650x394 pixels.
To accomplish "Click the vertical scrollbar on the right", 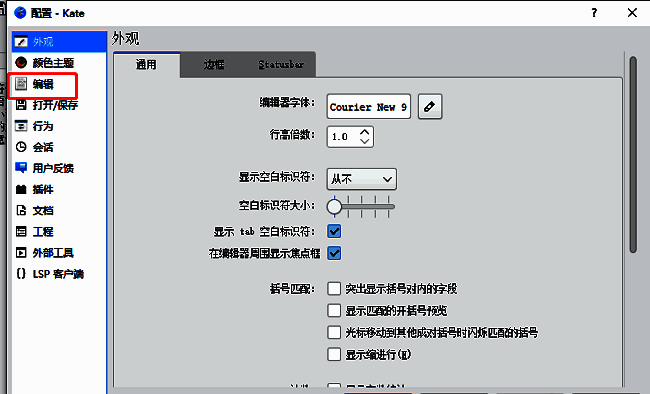I will pos(633,154).
